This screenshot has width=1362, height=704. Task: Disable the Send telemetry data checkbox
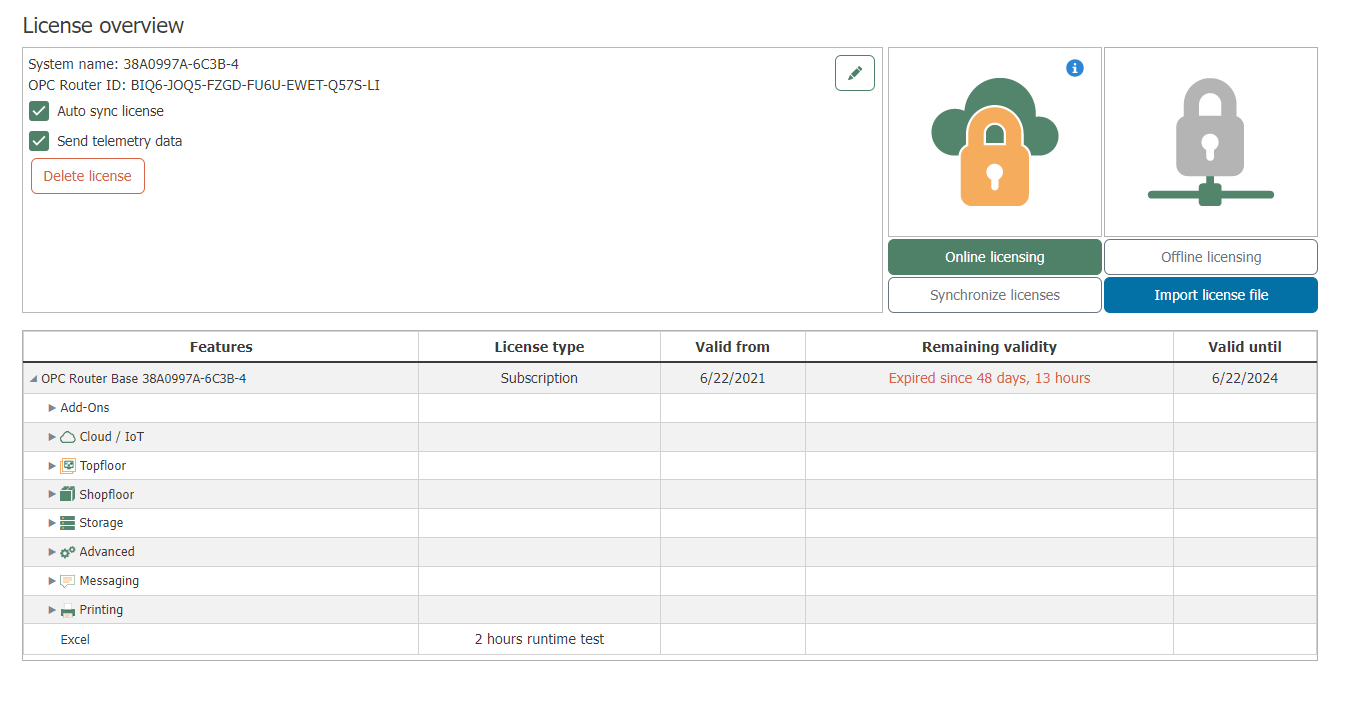(x=39, y=141)
